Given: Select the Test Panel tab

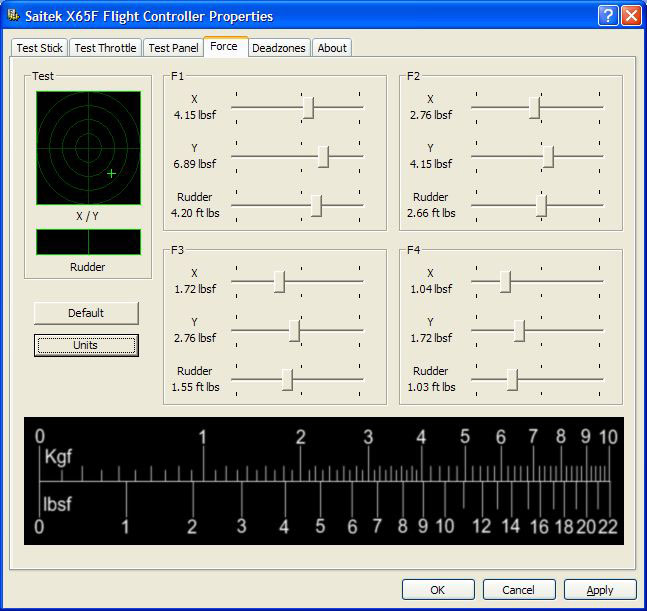Looking at the screenshot, I should click(173, 48).
